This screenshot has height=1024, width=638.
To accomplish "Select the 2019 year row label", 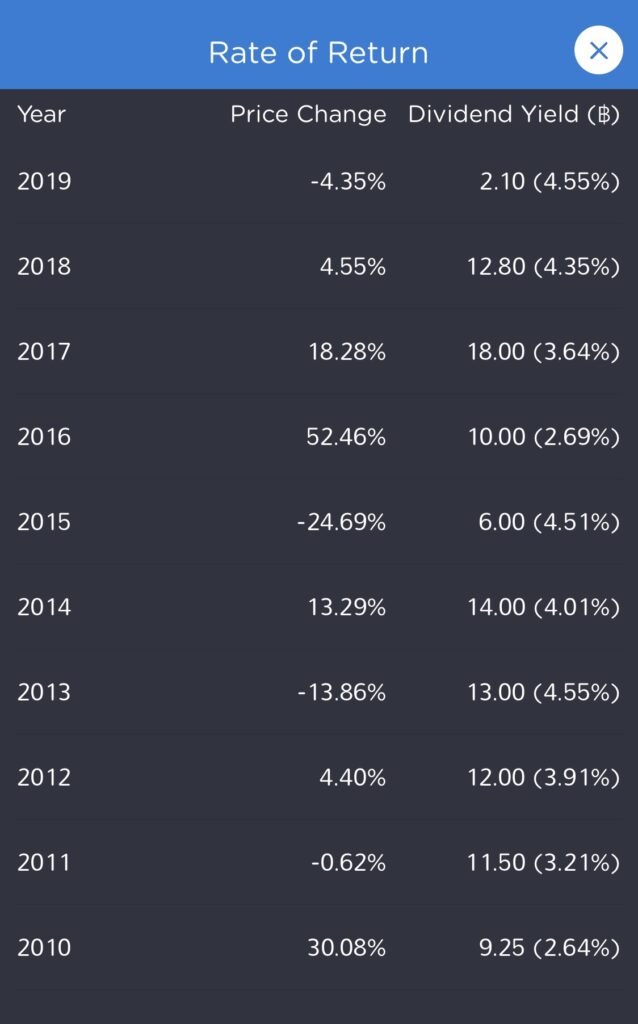I will [44, 182].
